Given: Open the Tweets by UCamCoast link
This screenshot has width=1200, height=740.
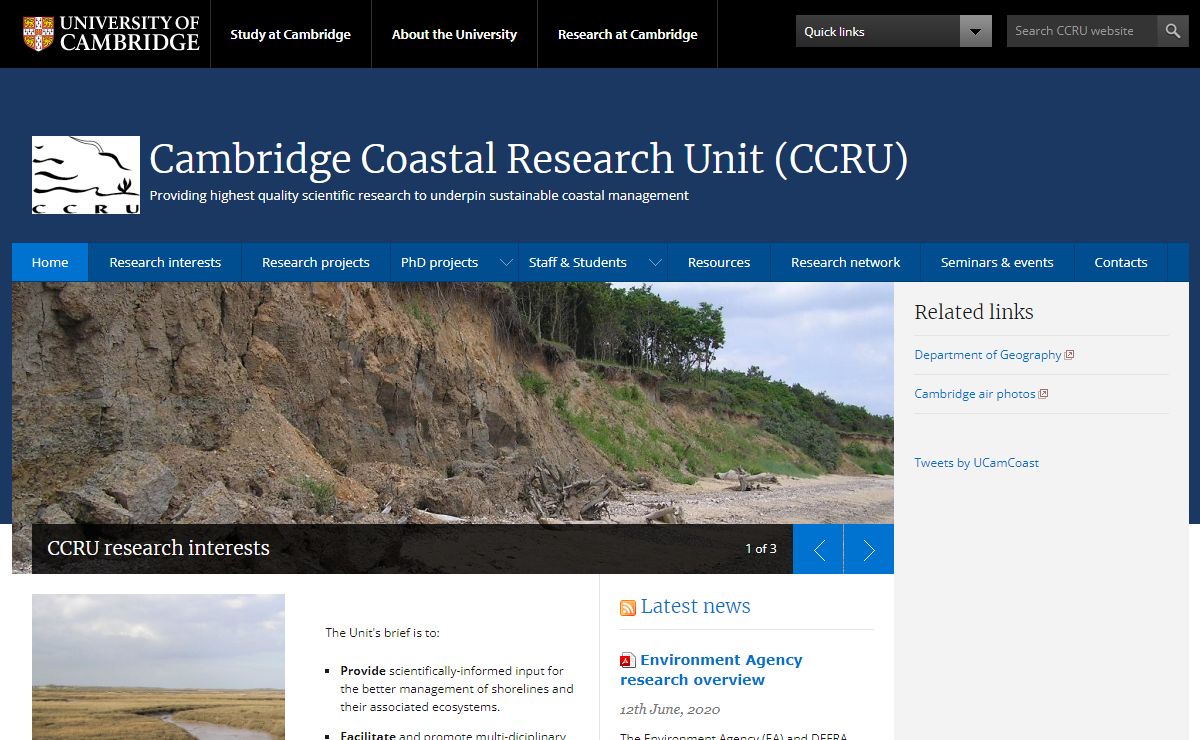Looking at the screenshot, I should click(x=976, y=463).
